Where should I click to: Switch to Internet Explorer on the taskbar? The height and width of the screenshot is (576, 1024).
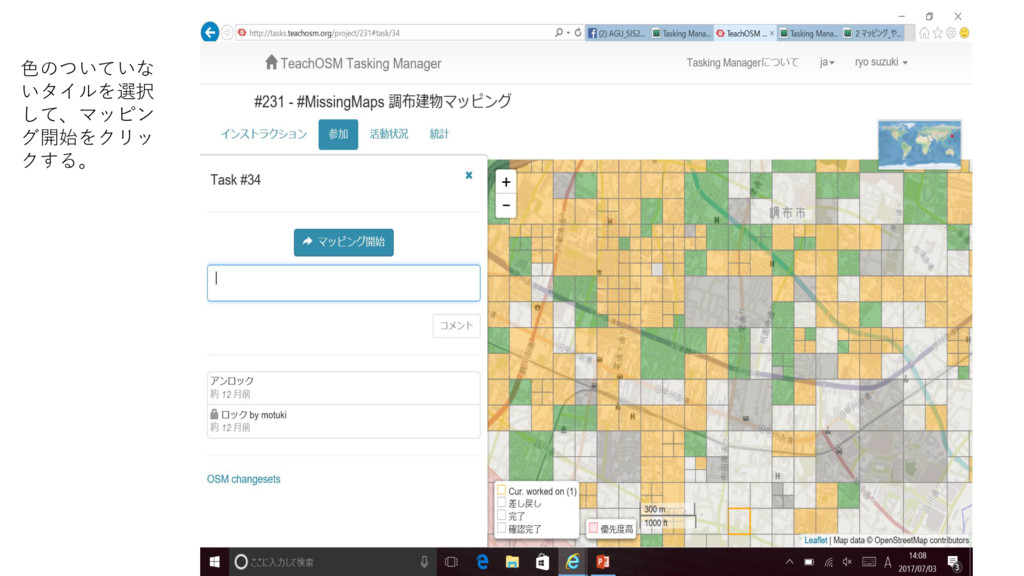tap(573, 562)
